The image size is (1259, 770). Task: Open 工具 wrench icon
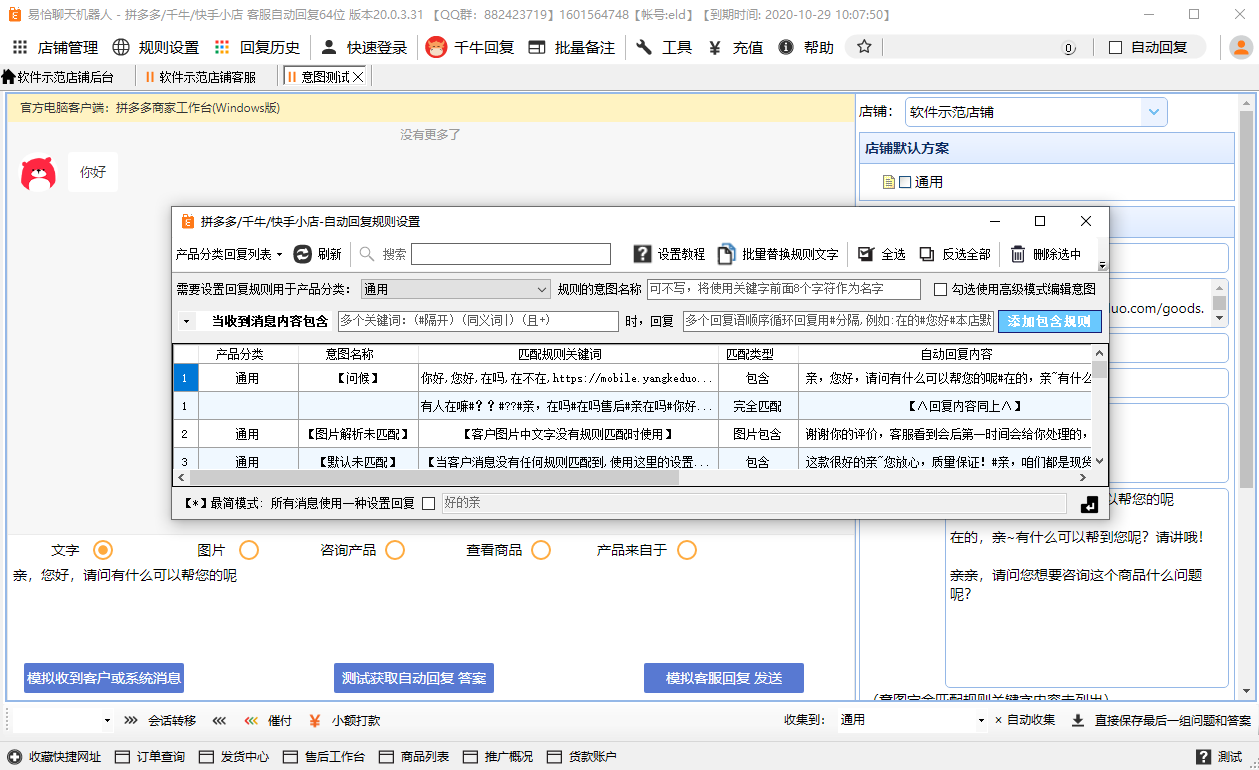pos(644,47)
